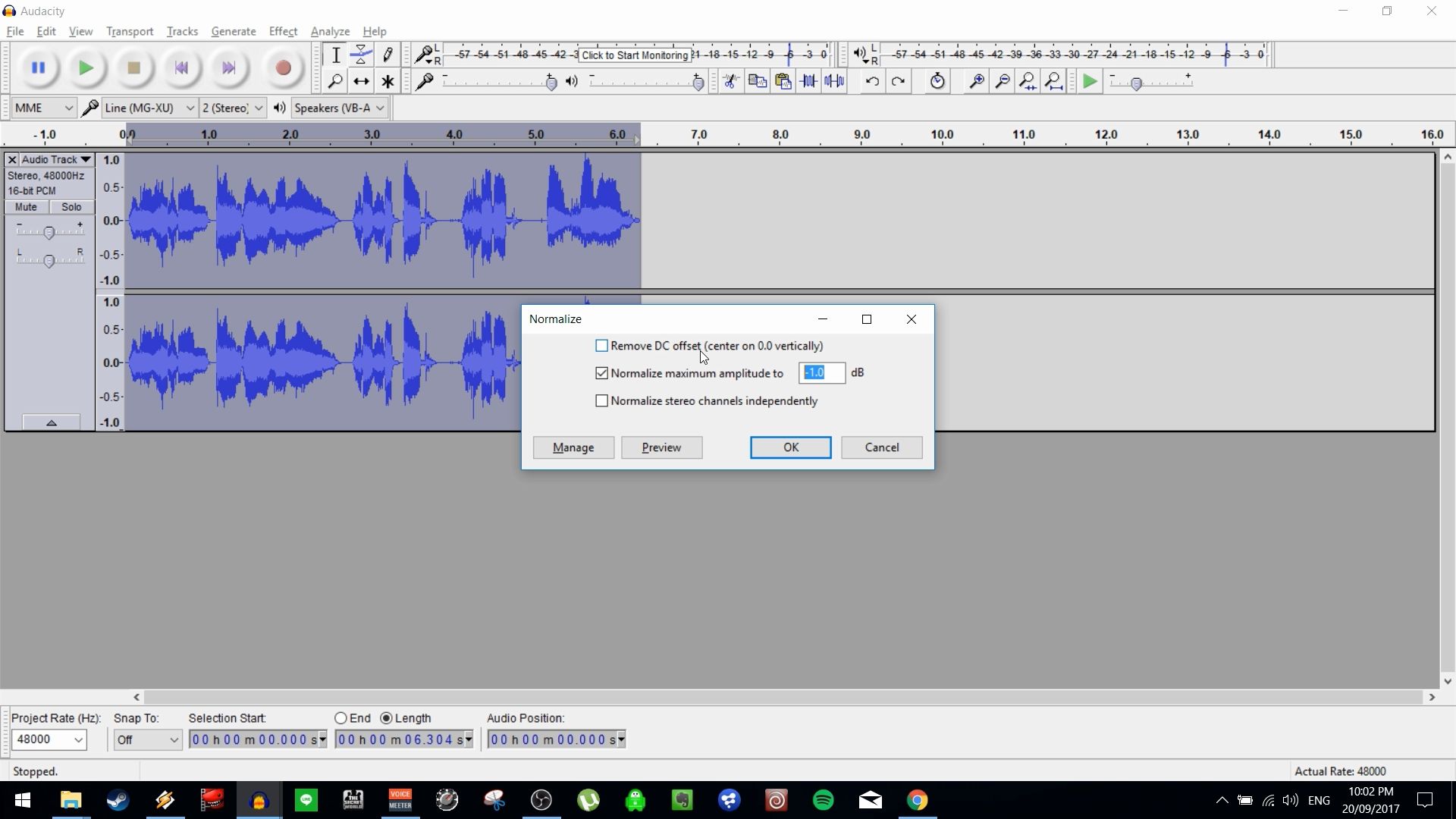
Task: Enable Normalize stereo channels independently
Action: point(601,400)
